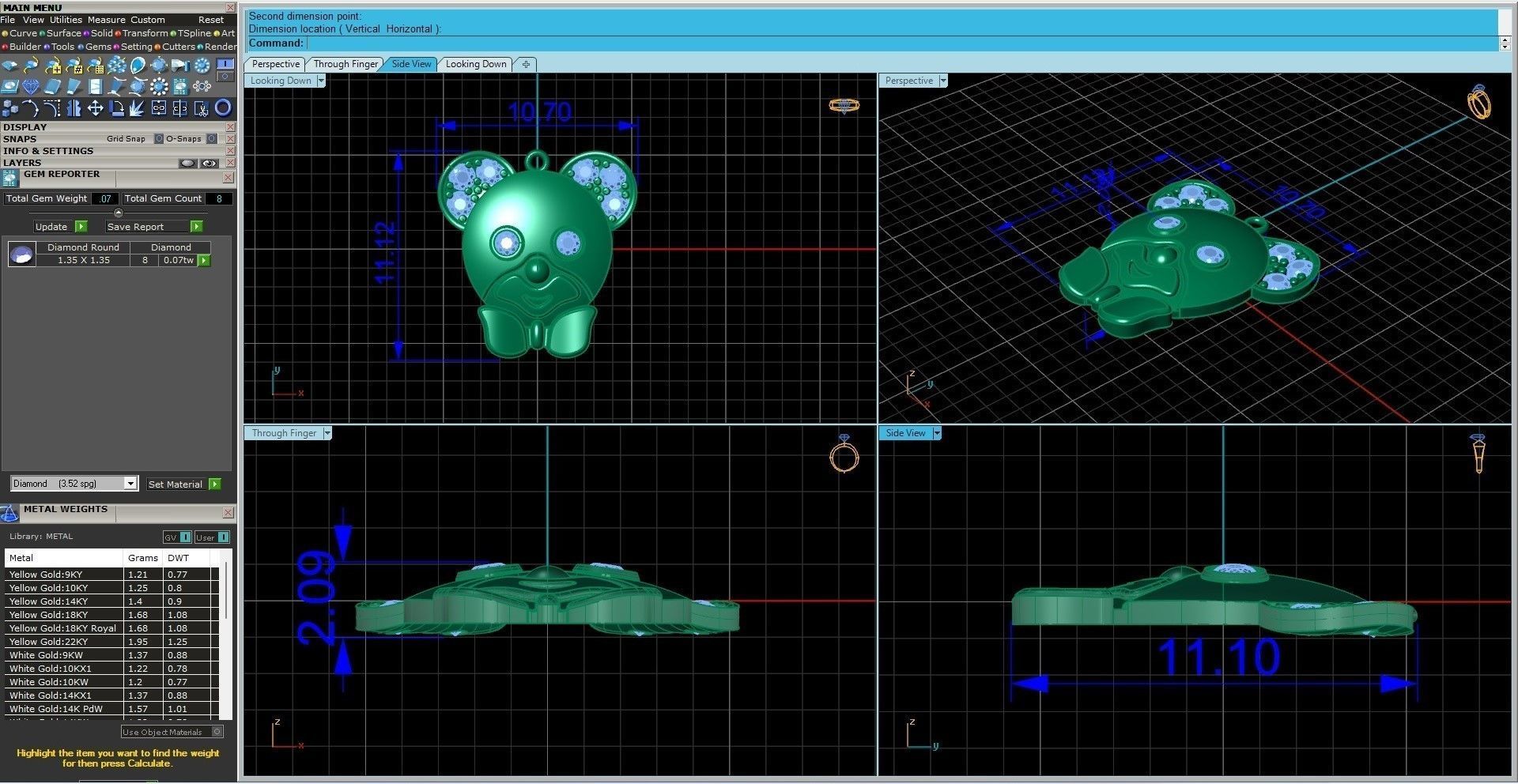
Task: Click the Metal Weights panel scale icon
Action: point(9,514)
